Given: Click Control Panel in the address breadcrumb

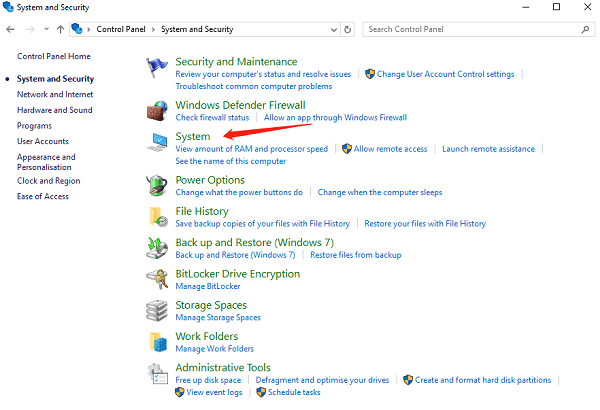Looking at the screenshot, I should (121, 29).
